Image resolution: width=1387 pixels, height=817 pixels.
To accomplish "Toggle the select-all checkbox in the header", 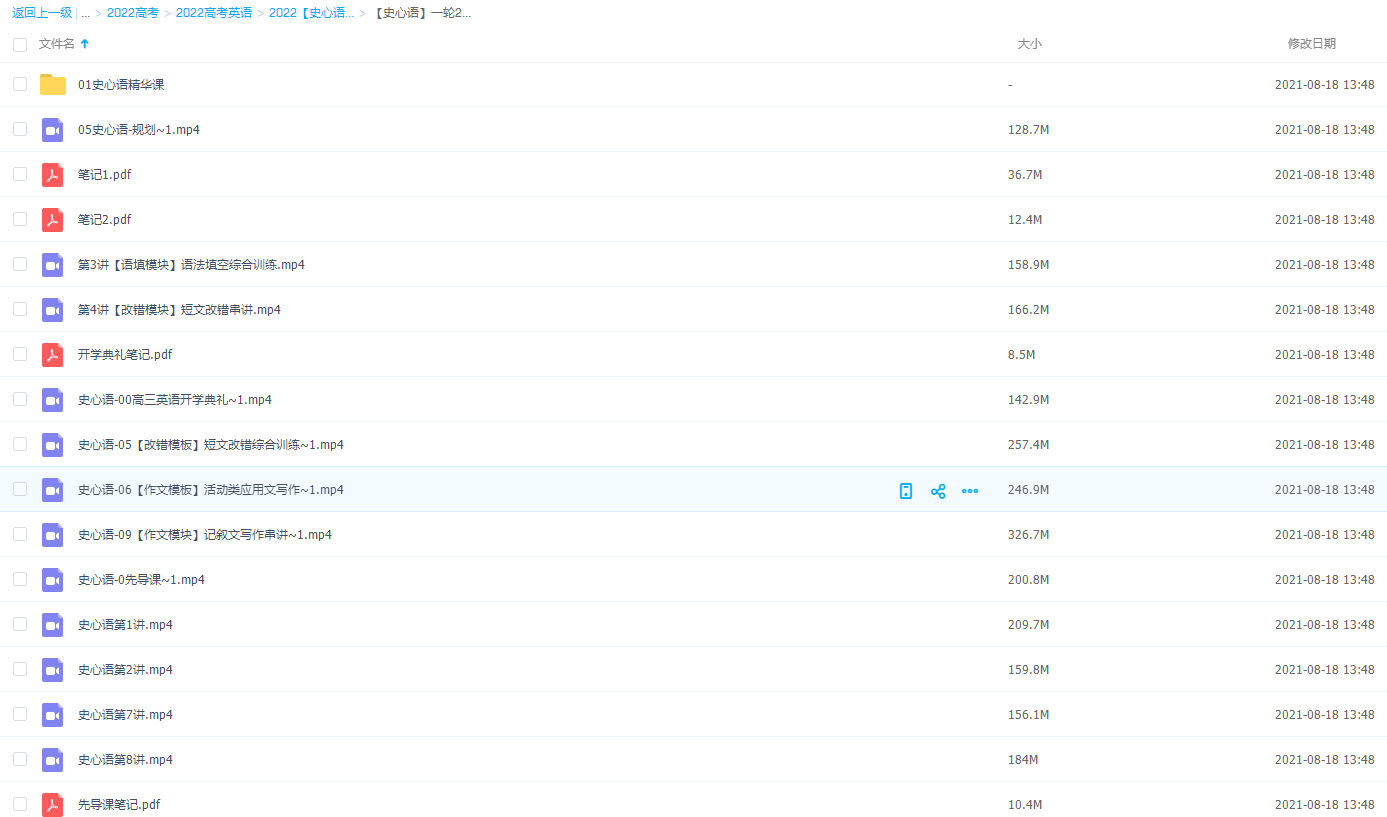I will pos(20,44).
